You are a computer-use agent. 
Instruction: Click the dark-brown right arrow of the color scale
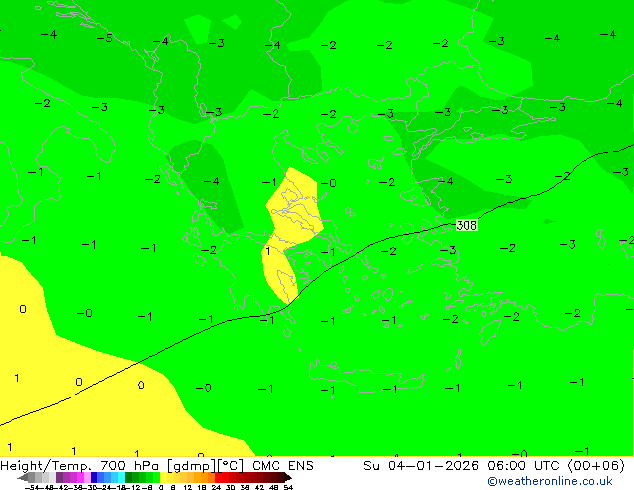pos(288,477)
